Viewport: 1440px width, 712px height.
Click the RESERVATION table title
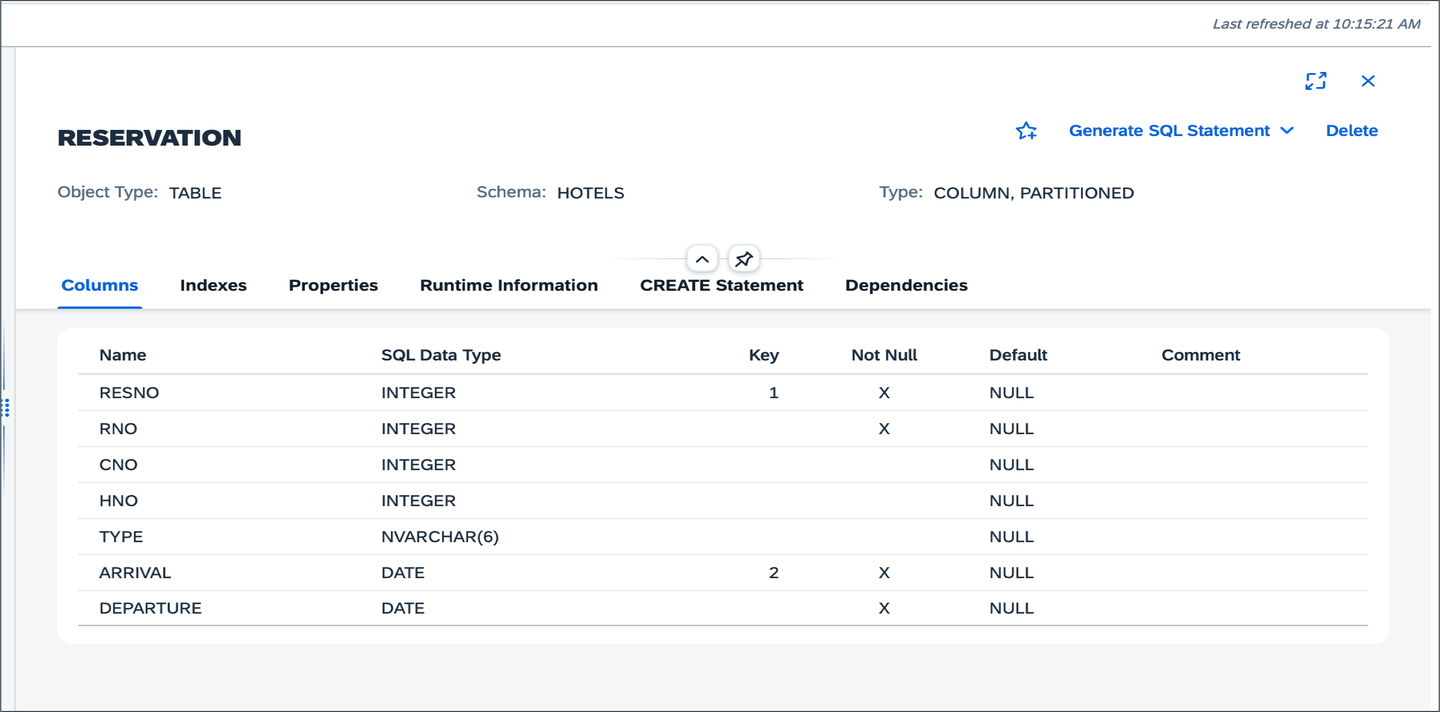[x=149, y=138]
